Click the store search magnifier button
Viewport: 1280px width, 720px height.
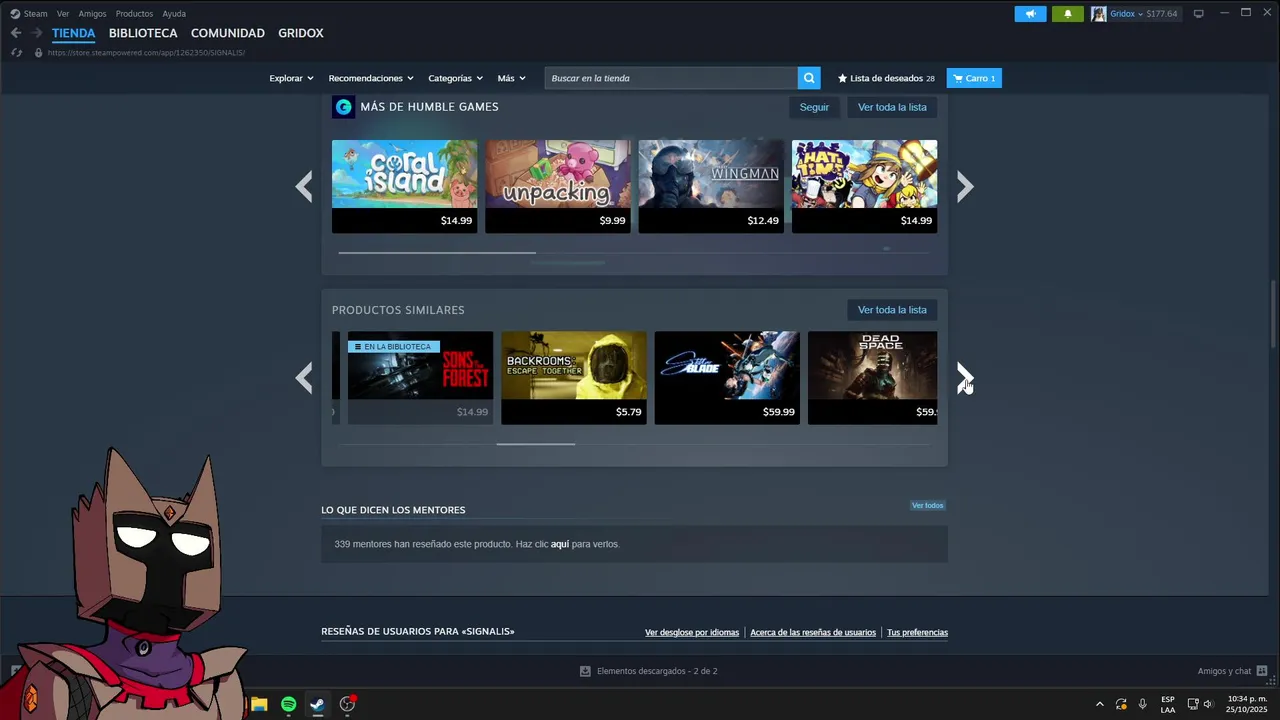pyautogui.click(x=809, y=78)
